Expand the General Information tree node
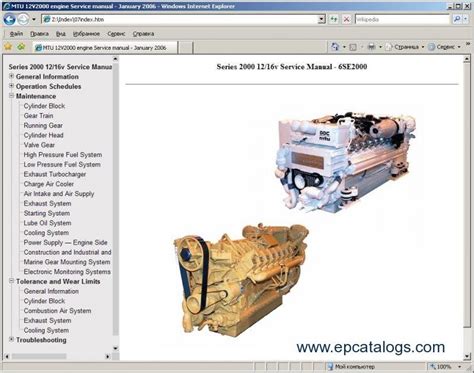Viewport: 474px width, 373px height. (11, 76)
